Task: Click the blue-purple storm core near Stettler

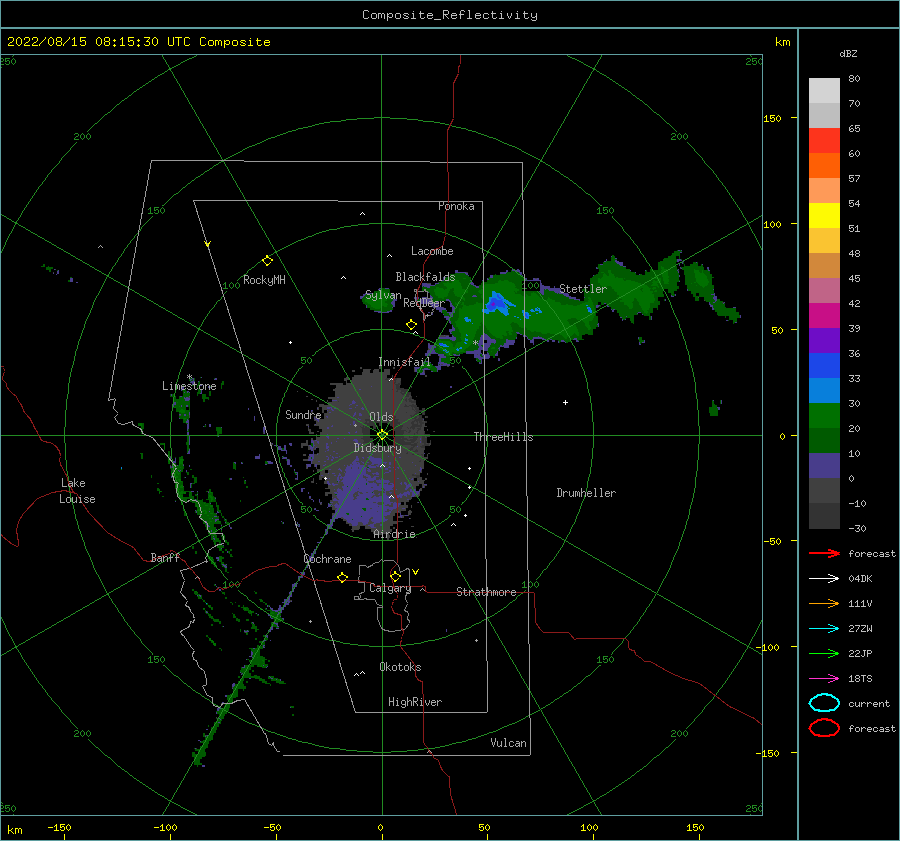Action: click(497, 303)
